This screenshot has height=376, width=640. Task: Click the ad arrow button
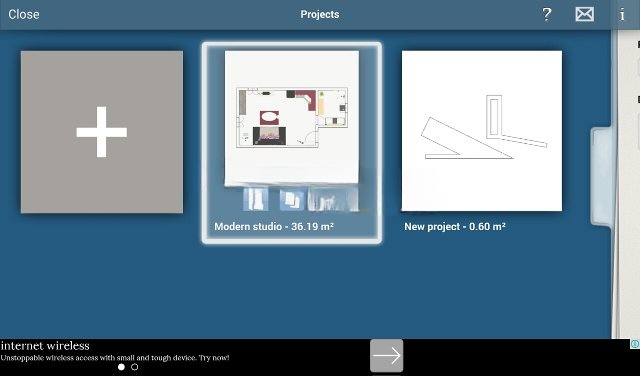pos(387,356)
